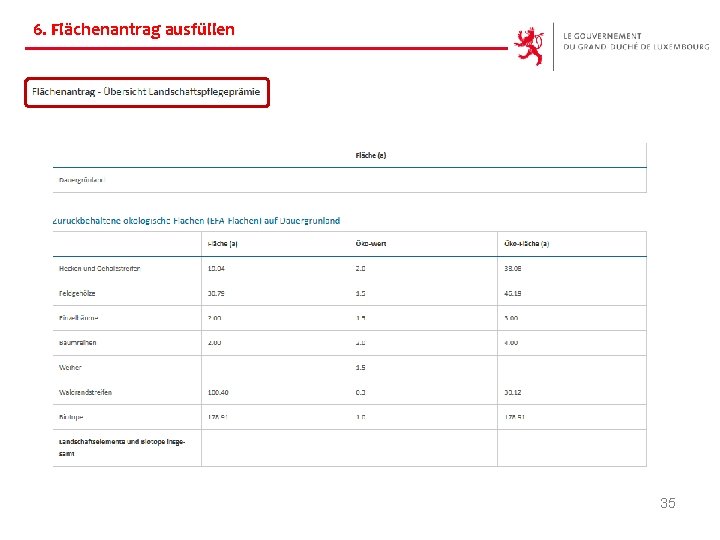
Task: Click the '6. Flächenantrag ausfüllen' slide title
Action: point(134,29)
